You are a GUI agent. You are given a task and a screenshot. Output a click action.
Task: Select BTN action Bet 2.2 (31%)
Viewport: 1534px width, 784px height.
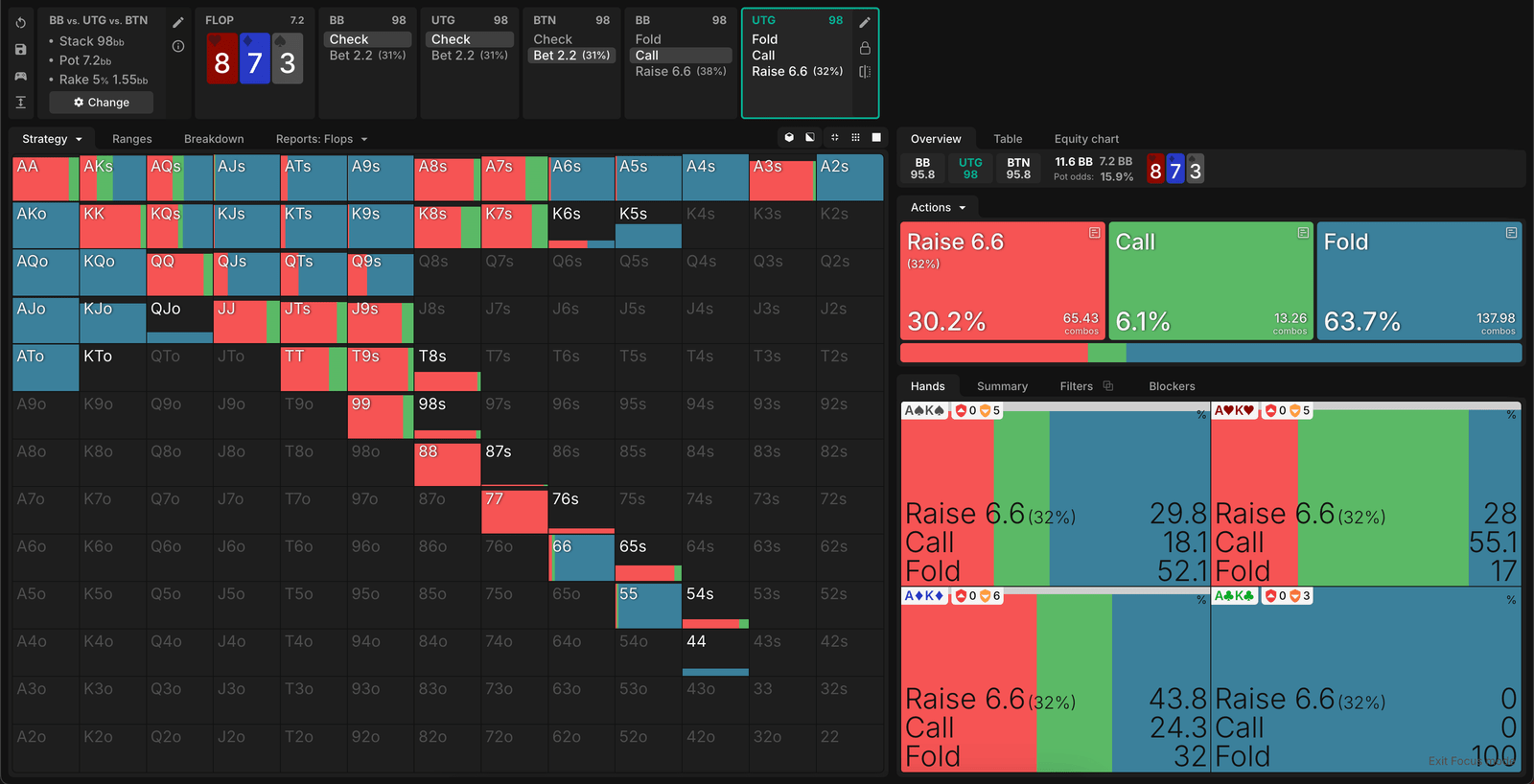click(x=571, y=56)
